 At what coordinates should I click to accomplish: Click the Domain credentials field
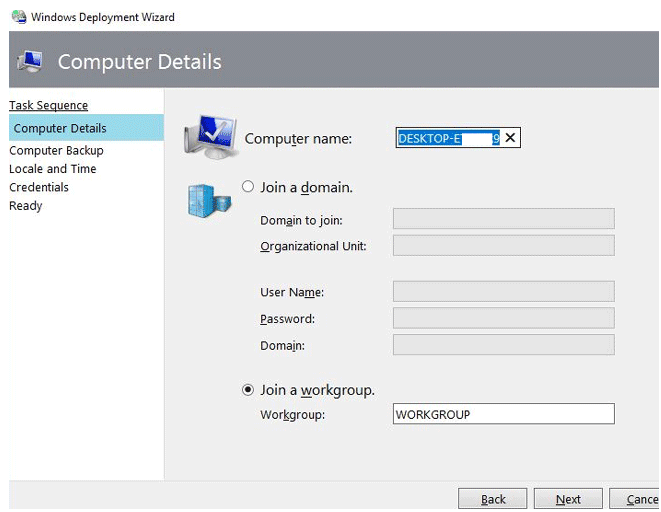(x=504, y=345)
